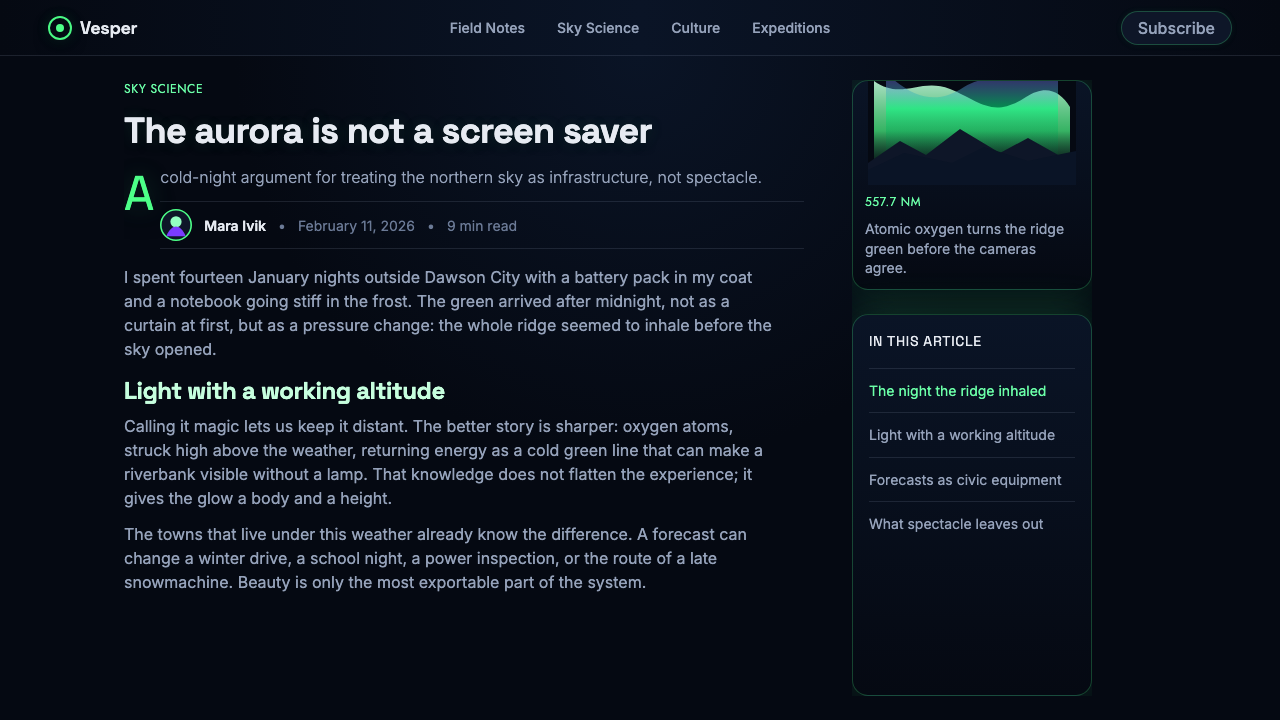
Task: Click the green drop-cap letter A
Action: (x=139, y=193)
